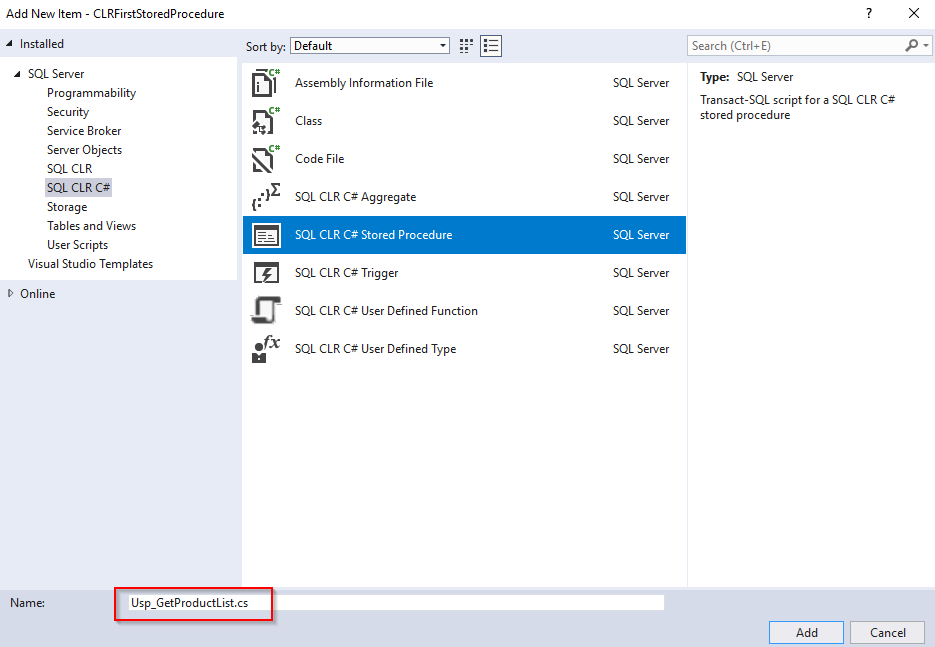This screenshot has width=935, height=647.
Task: Click the SQL CLR C# Stored Procedure icon
Action: (x=265, y=235)
